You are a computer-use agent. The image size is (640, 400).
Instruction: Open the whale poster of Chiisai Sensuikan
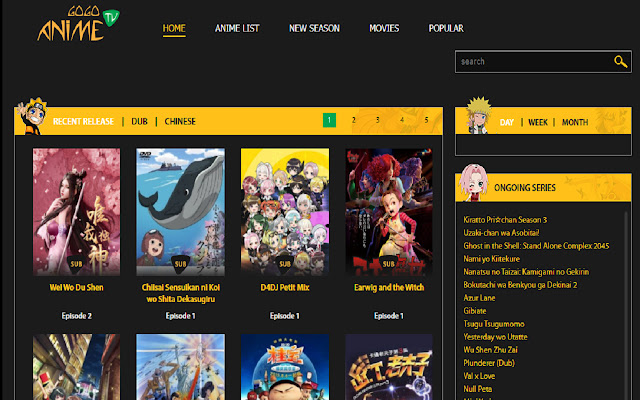pyautogui.click(x=180, y=212)
